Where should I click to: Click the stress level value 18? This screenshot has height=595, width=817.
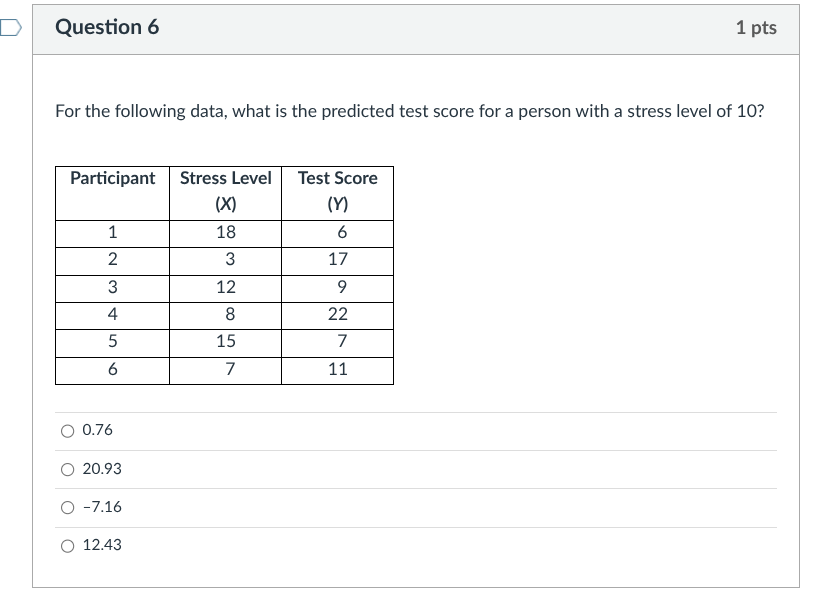point(224,232)
